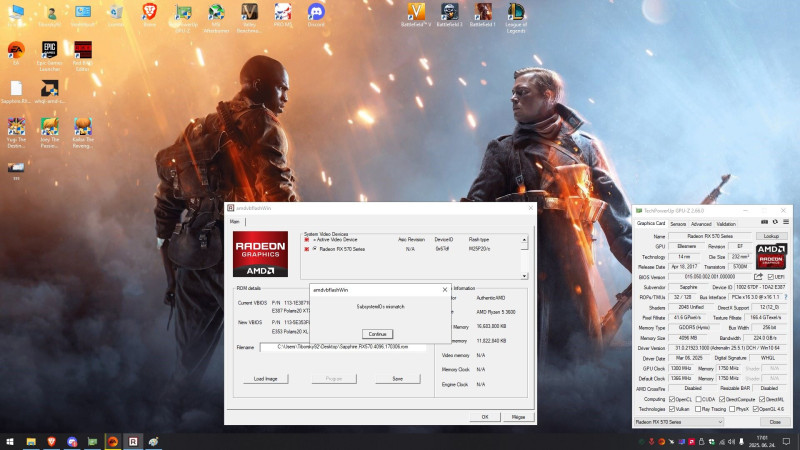Click the Main tab in amdvbflashWin
The height and width of the screenshot is (450, 800).
[x=235, y=221]
